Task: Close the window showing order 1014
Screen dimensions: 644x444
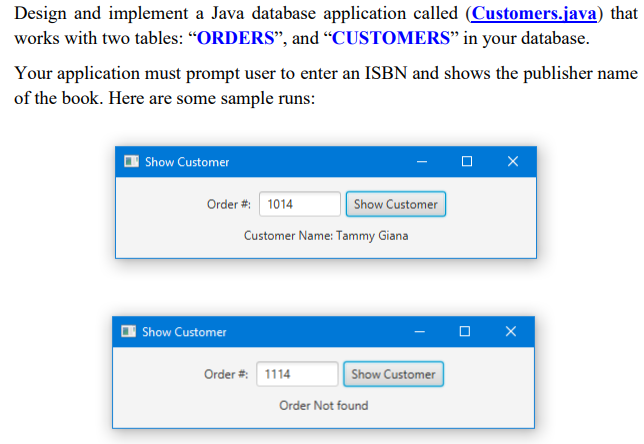Action: point(513,161)
